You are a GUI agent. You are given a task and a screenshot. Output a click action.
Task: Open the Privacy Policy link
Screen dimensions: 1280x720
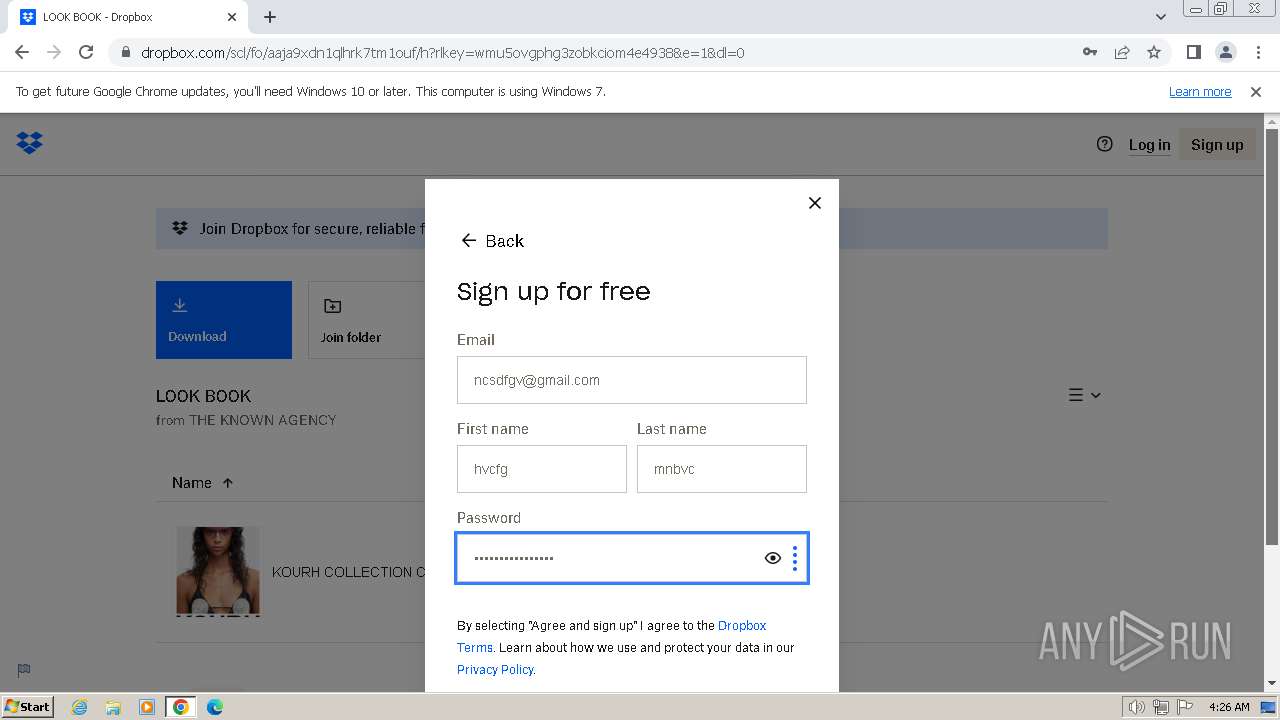[x=495, y=670]
